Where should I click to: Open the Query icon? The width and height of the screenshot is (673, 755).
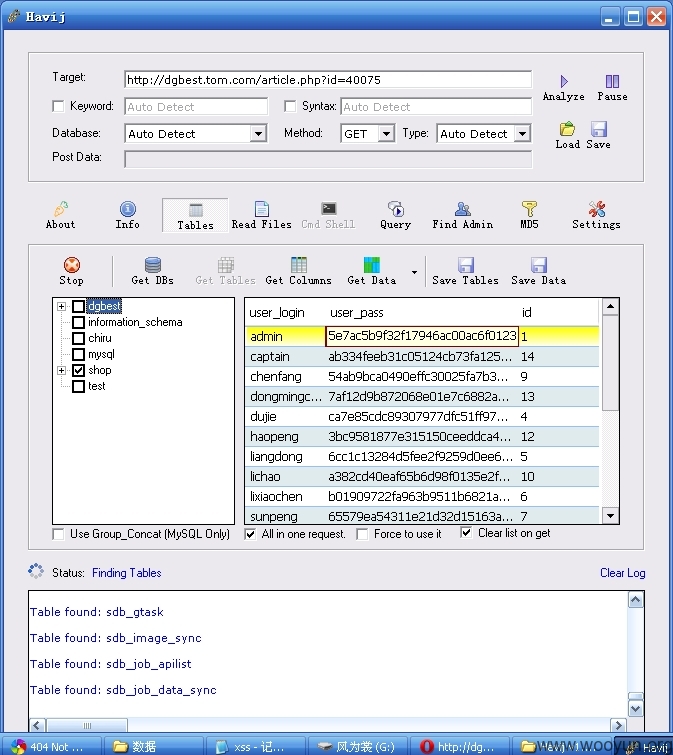click(x=395, y=208)
